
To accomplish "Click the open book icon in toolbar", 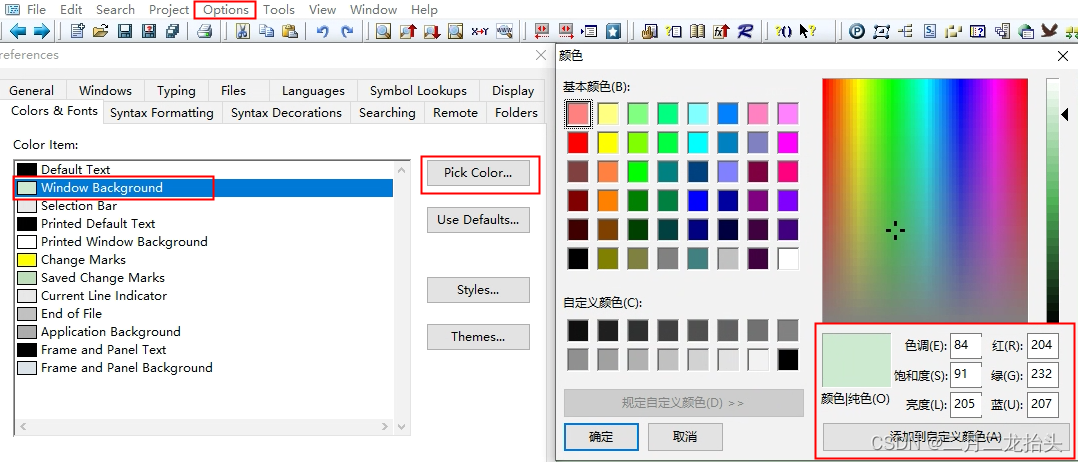I will pos(697,31).
